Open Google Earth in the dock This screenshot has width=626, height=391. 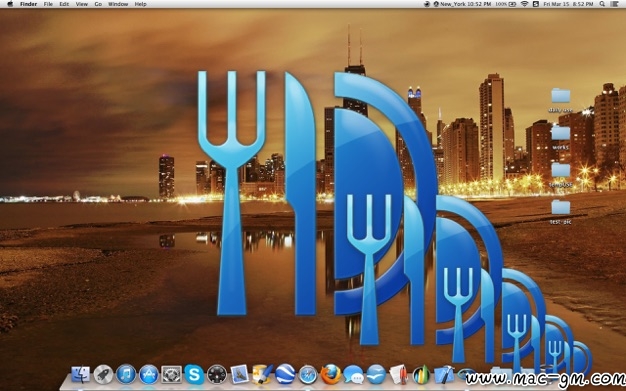(x=285, y=375)
